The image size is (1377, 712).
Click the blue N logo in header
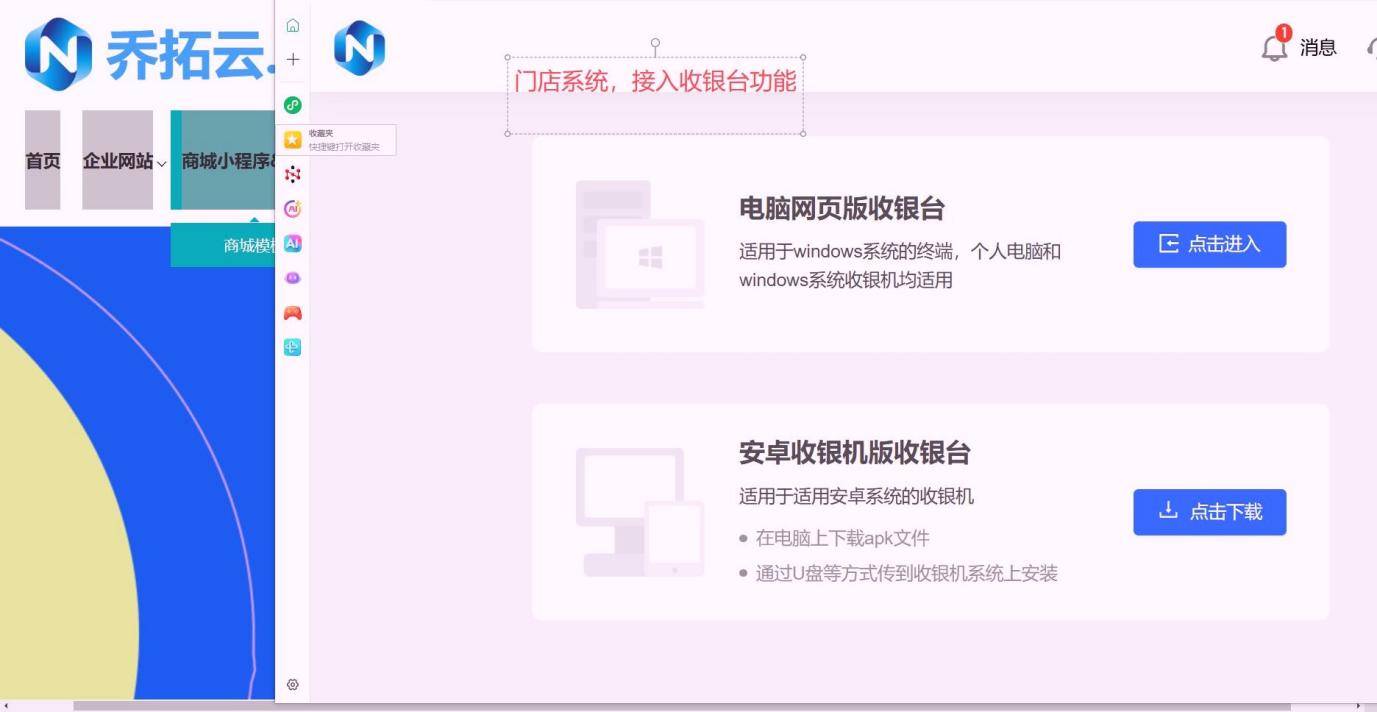pos(359,48)
